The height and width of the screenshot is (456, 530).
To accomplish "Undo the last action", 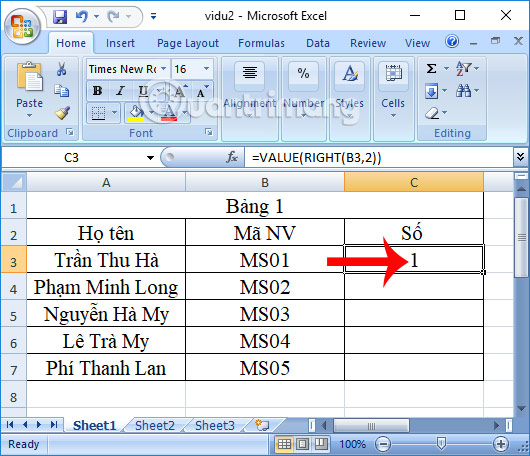I will coord(81,16).
